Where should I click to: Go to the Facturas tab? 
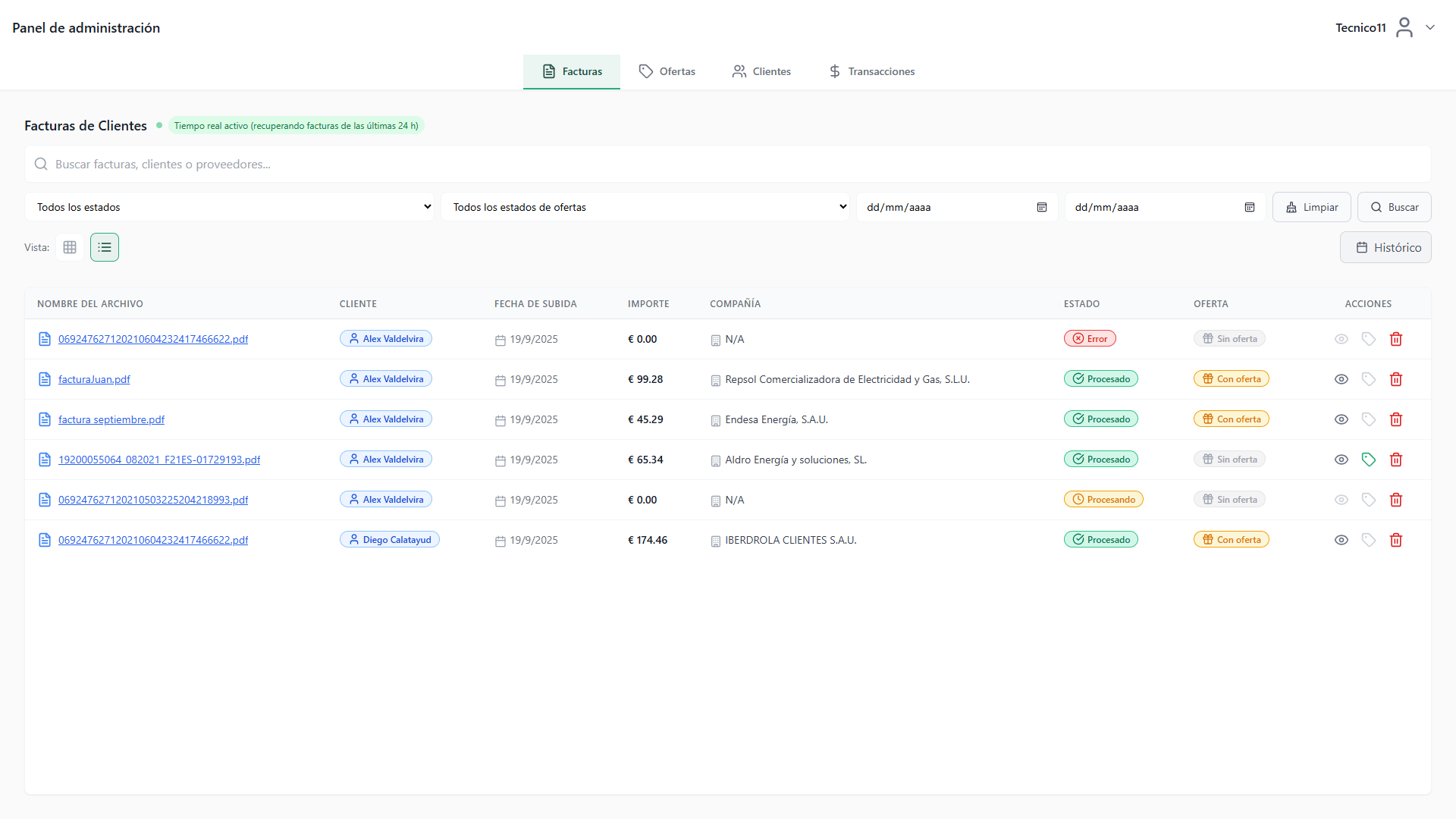point(572,71)
